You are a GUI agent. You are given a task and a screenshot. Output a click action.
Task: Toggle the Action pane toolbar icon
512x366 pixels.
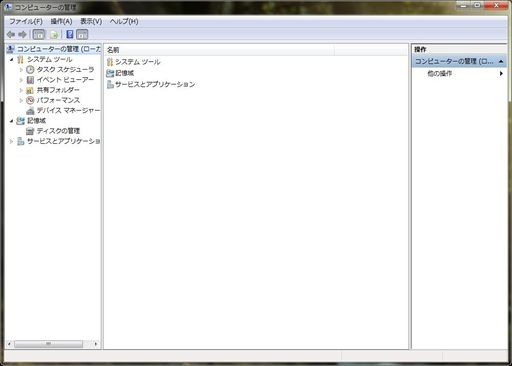(82, 34)
